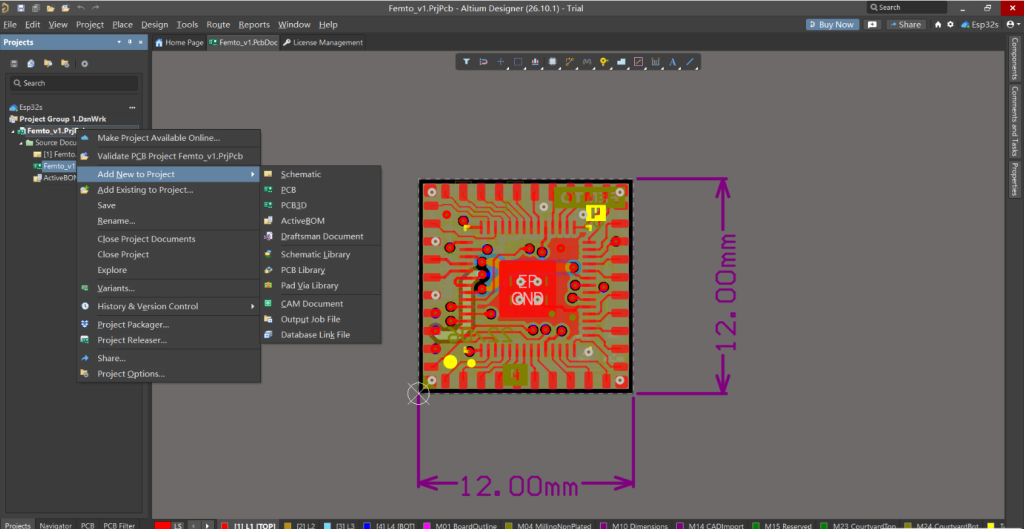The width and height of the screenshot is (1024, 529).
Task: Open the Snap options magnet icon
Action: (483, 61)
